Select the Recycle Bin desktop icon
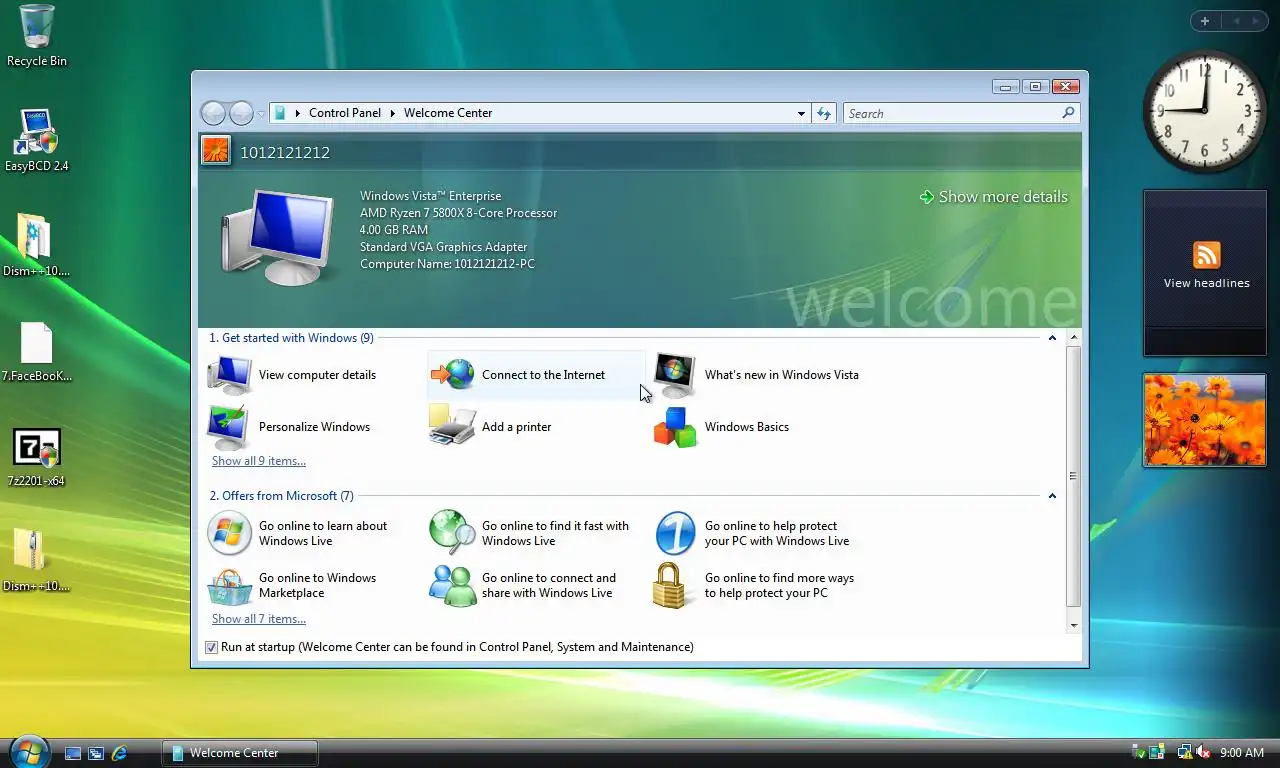Screen dimensions: 1280x768 point(37,36)
